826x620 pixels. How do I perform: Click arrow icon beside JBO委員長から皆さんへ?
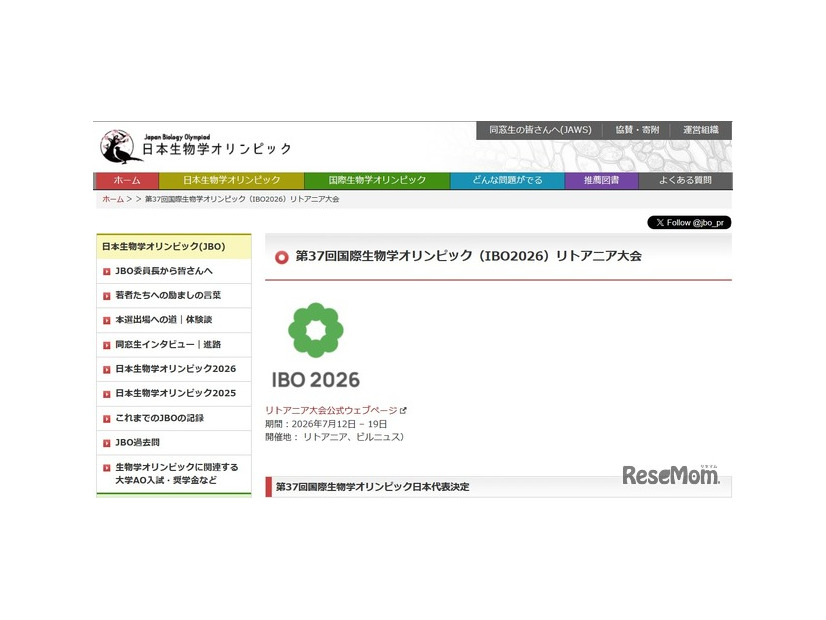106,272
